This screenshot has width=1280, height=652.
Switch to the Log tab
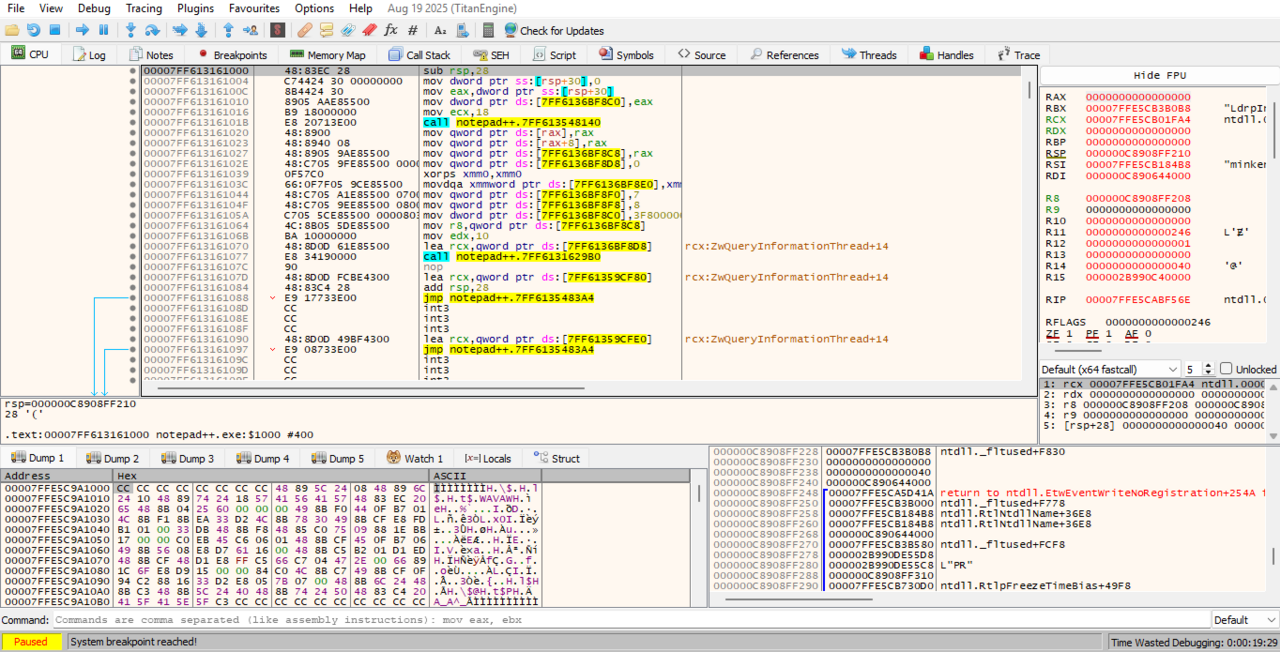[x=88, y=55]
